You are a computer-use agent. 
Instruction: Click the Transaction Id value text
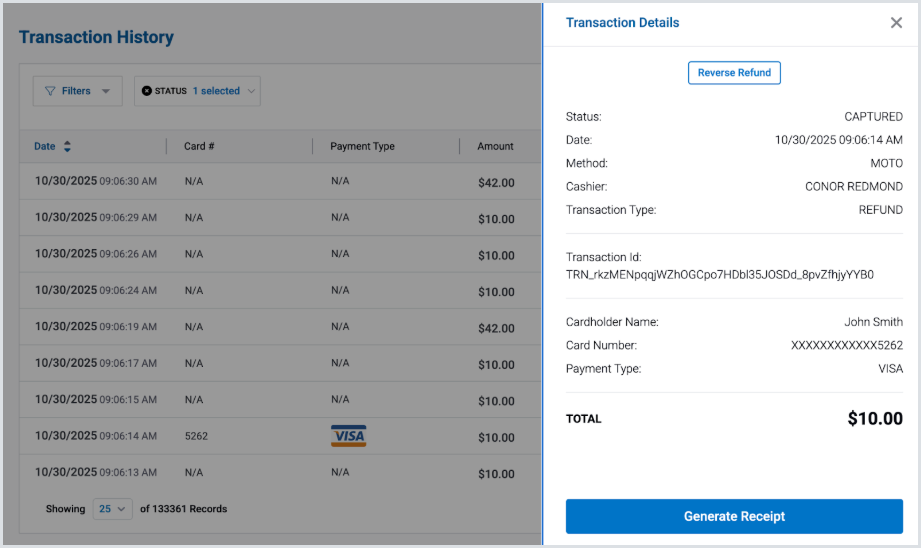coord(719,274)
